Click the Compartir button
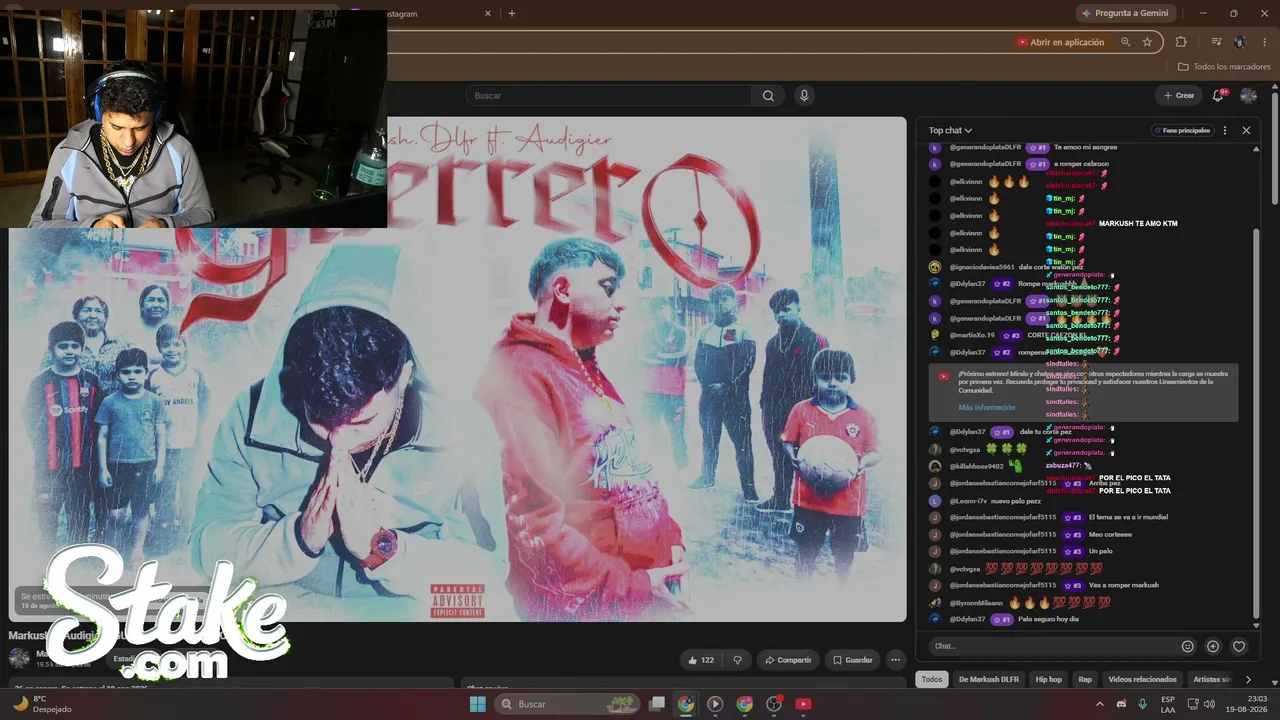Screen dimensions: 1280x720 coord(787,660)
